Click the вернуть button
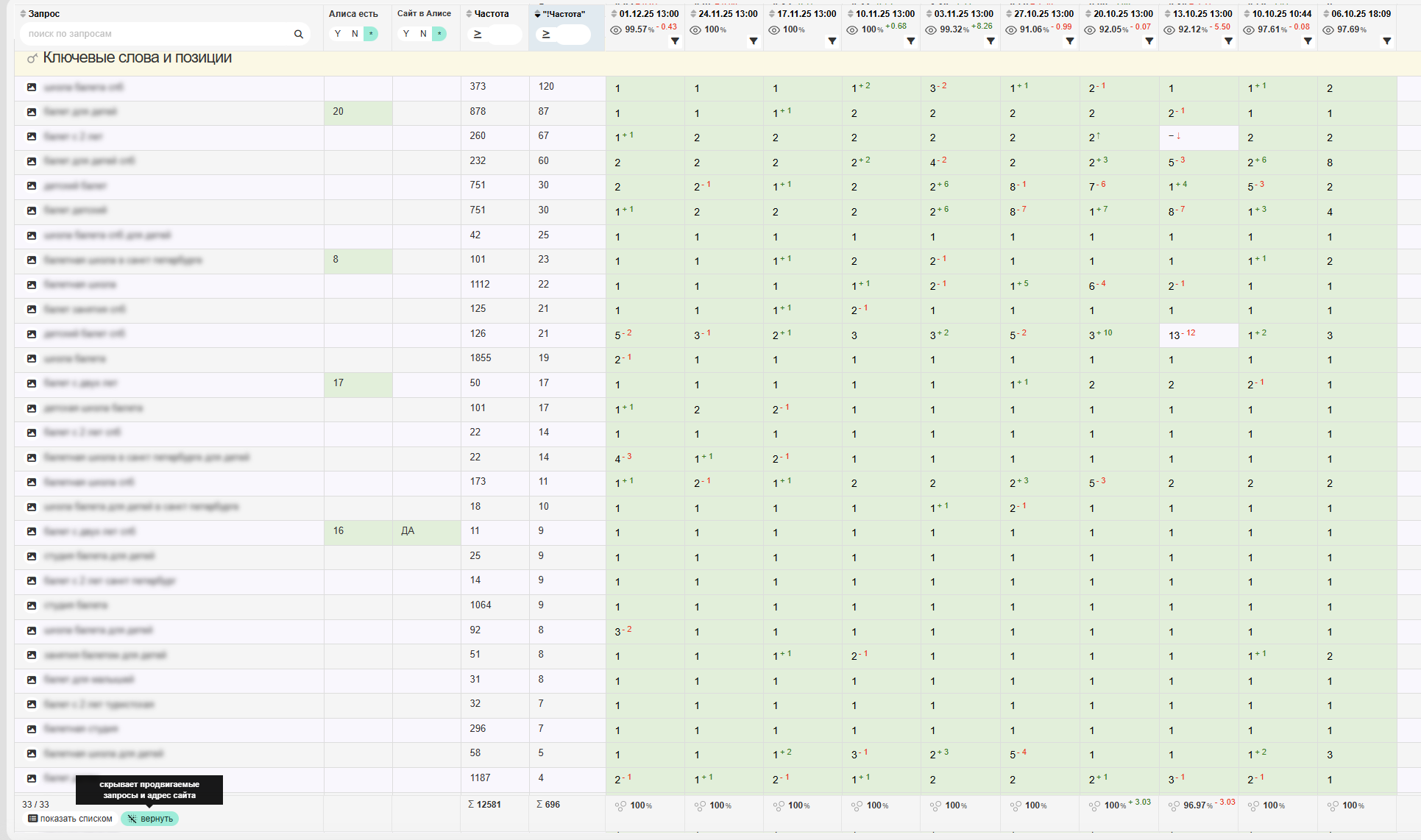This screenshot has height=840, width=1421. click(x=150, y=819)
